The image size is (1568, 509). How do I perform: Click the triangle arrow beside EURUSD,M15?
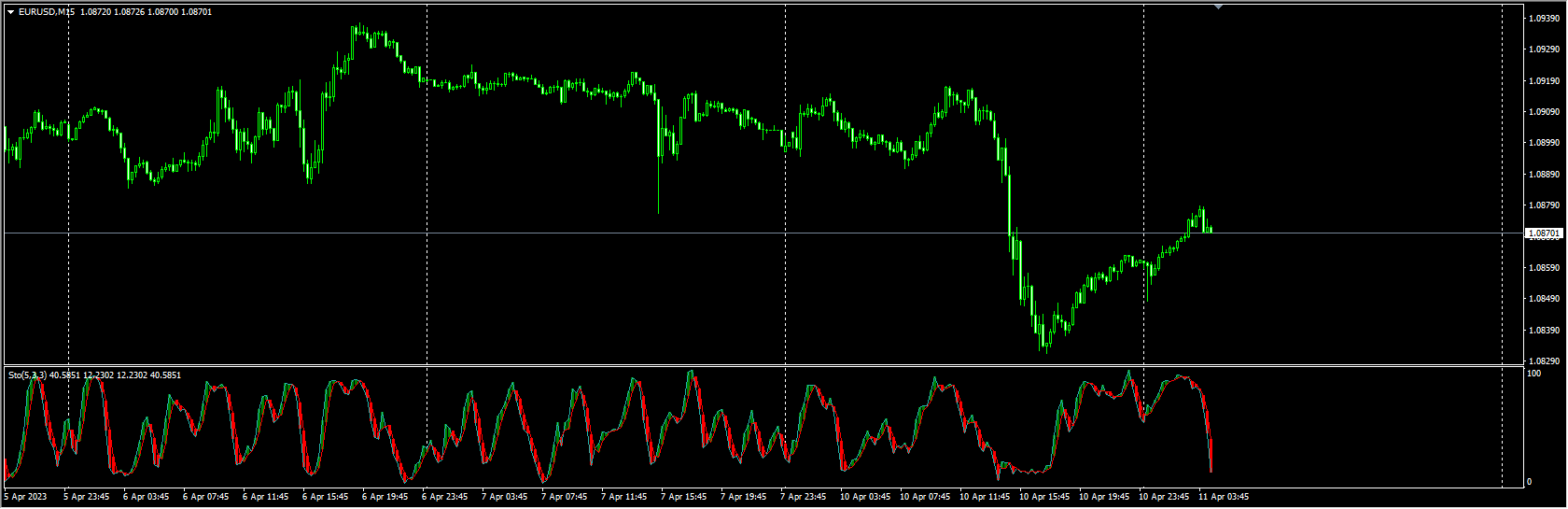(x=11, y=12)
